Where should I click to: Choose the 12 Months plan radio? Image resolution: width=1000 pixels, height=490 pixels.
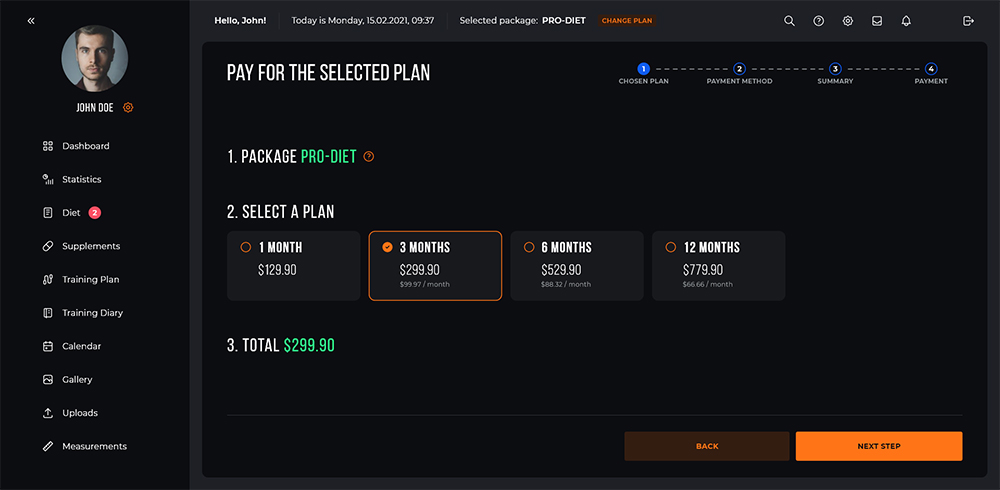pos(670,247)
